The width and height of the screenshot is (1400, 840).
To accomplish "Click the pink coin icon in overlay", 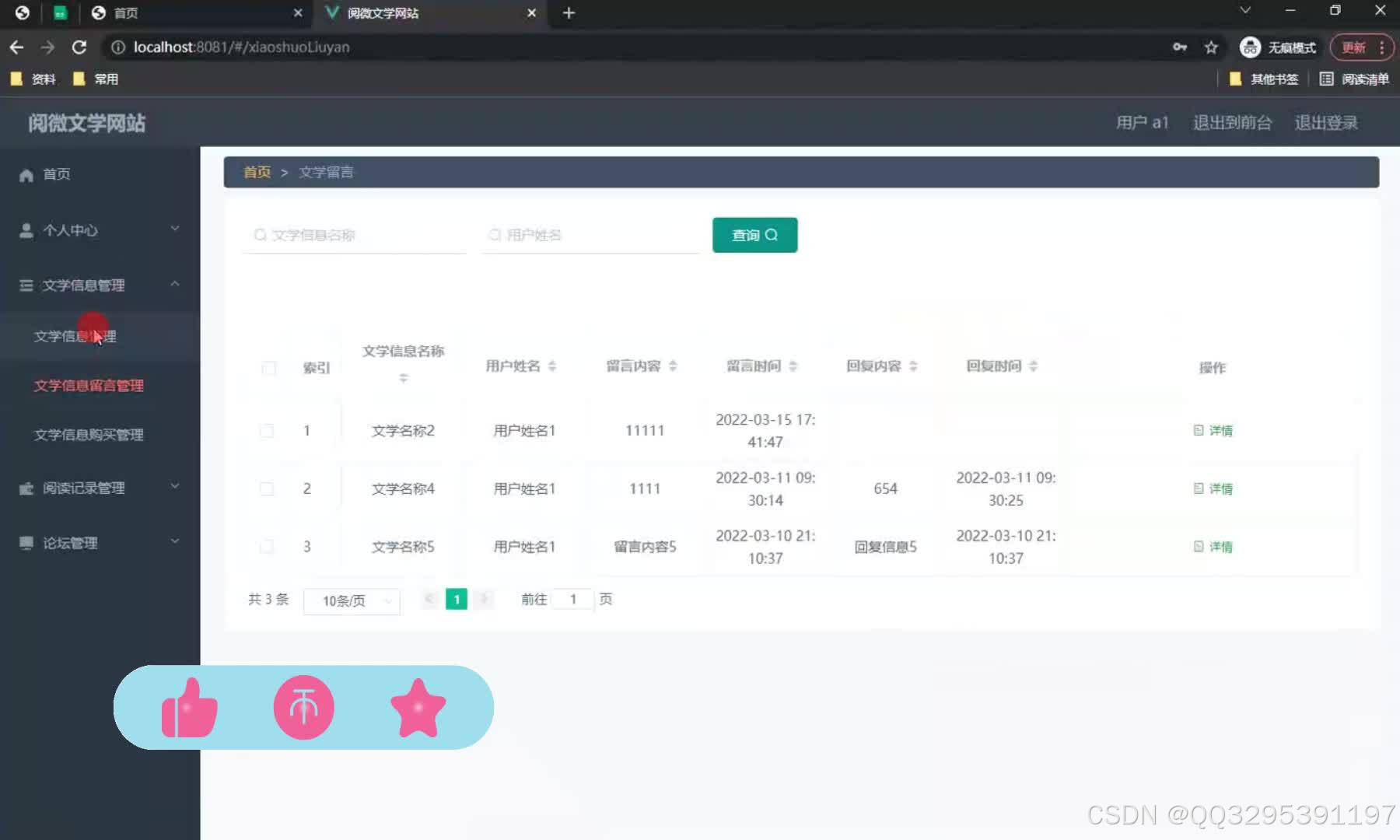I will point(303,707).
